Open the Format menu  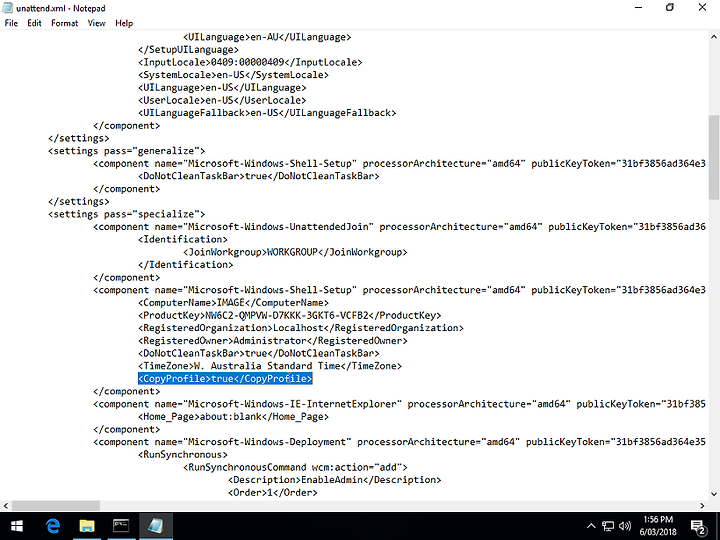click(64, 23)
